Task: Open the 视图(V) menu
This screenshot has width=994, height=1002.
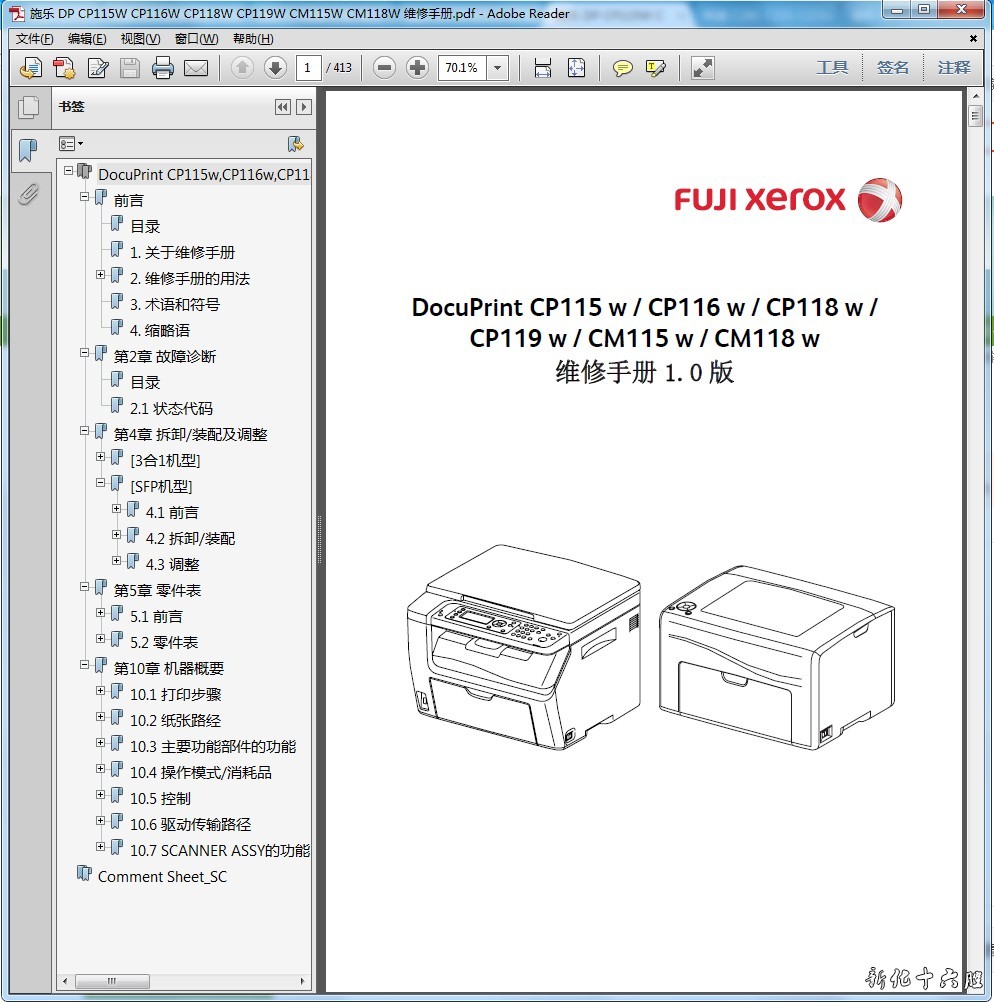Action: tap(140, 39)
